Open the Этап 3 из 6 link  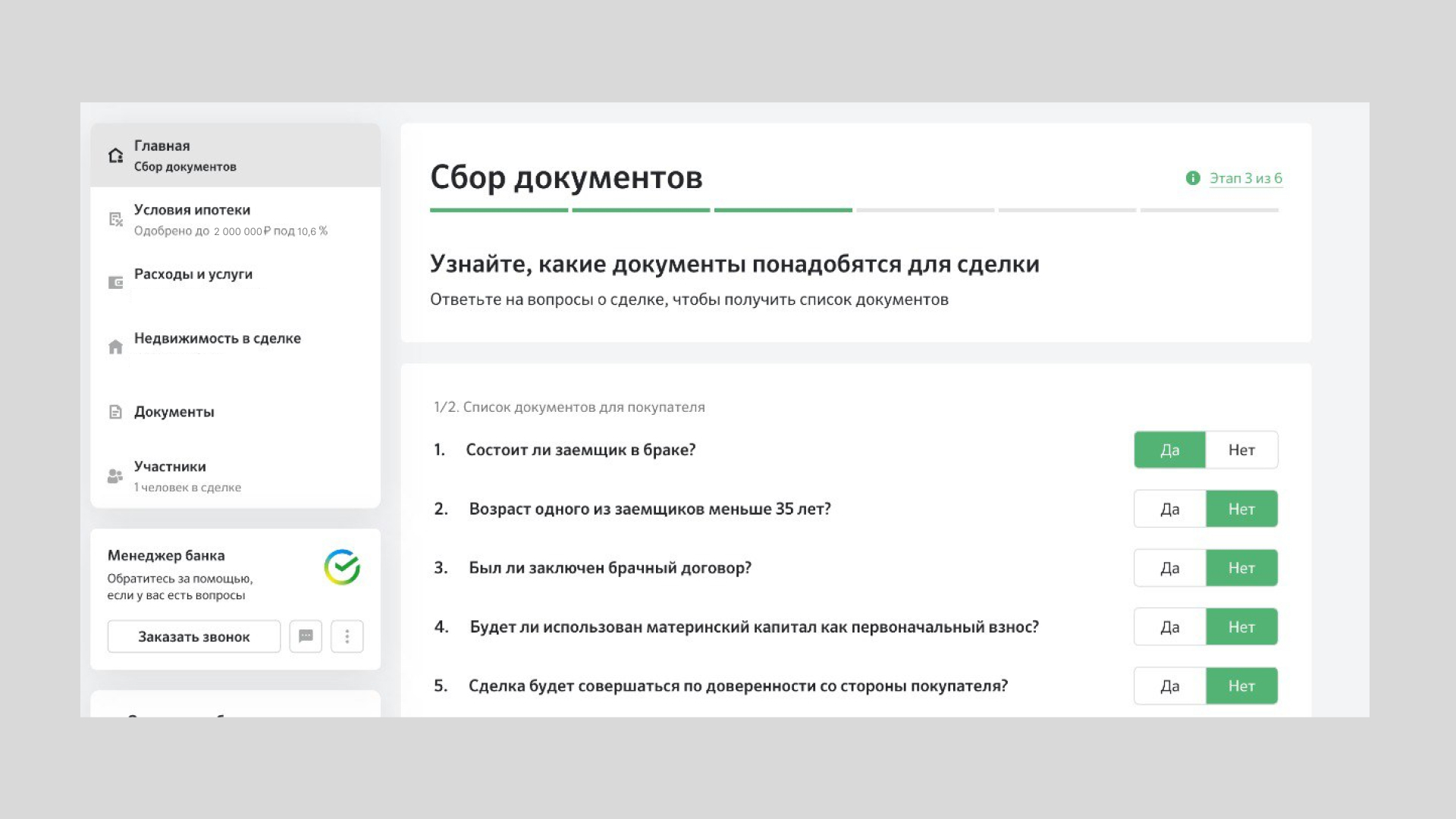pyautogui.click(x=1245, y=178)
